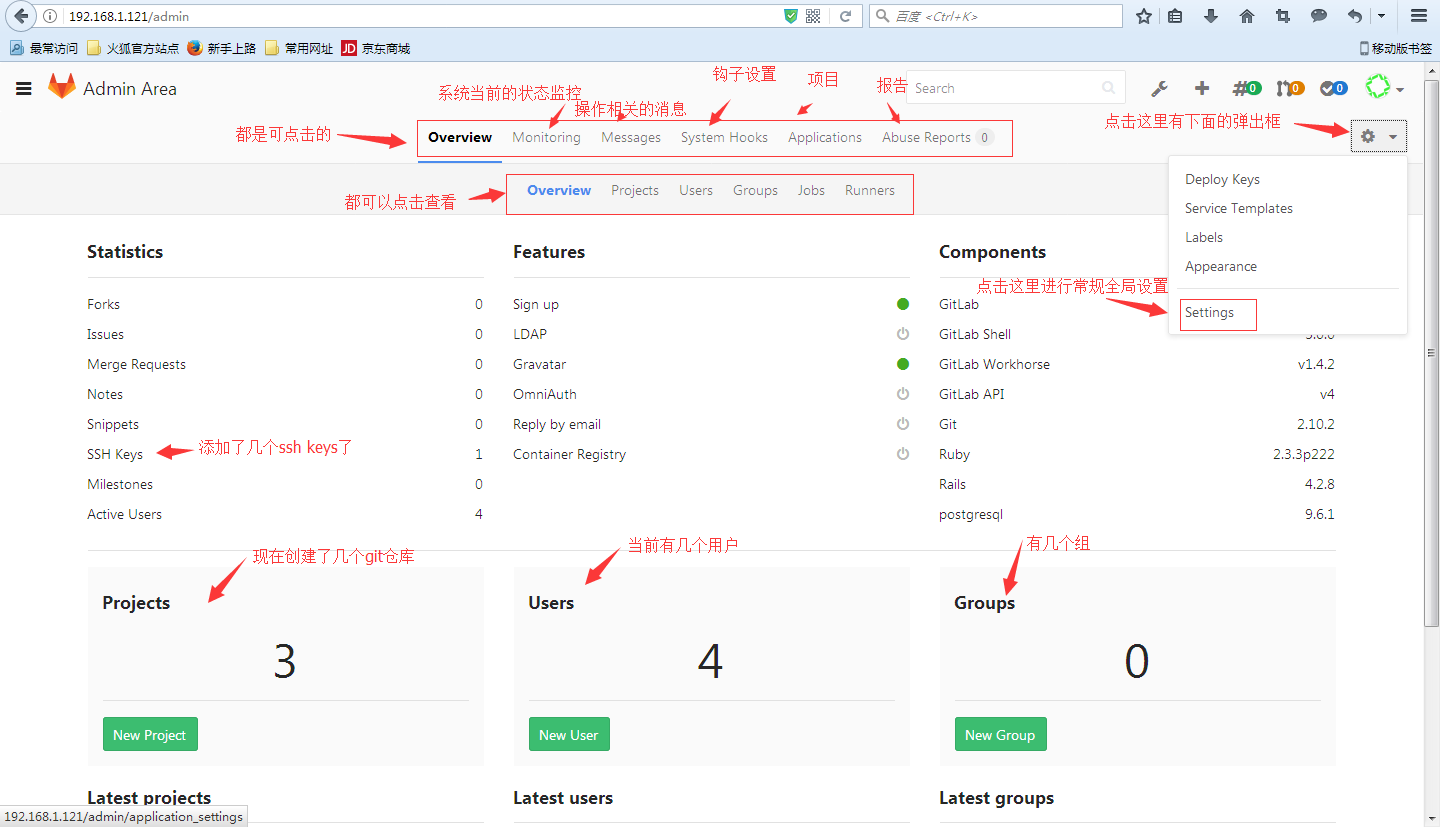The width and height of the screenshot is (1440, 827).
Task: Select Settings from the gear menu
Action: click(x=1209, y=312)
